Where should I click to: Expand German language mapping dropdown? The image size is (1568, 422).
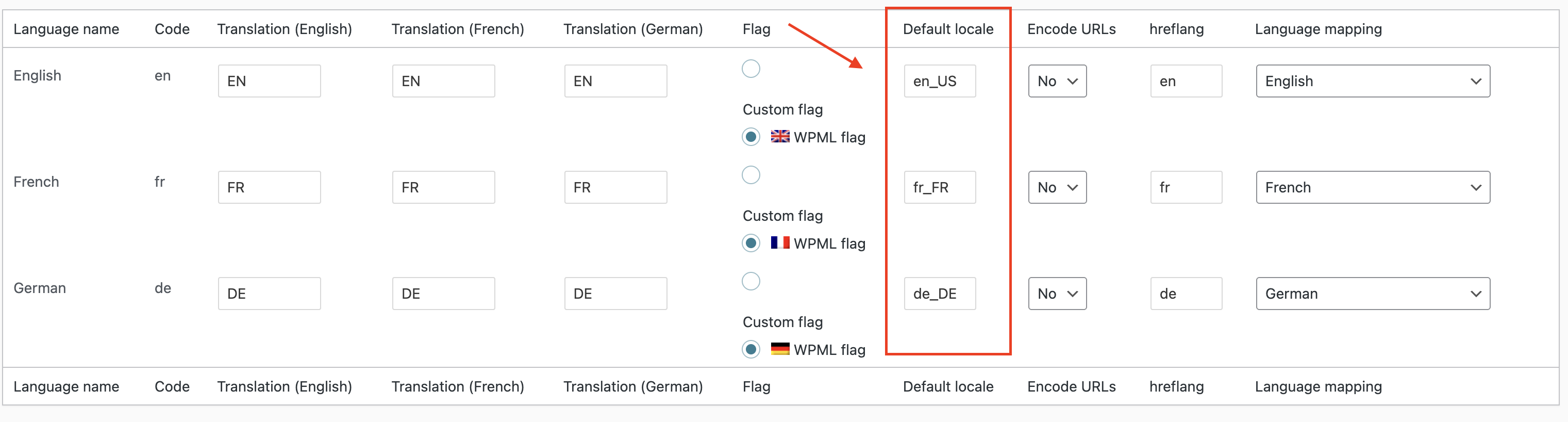[x=1373, y=294]
